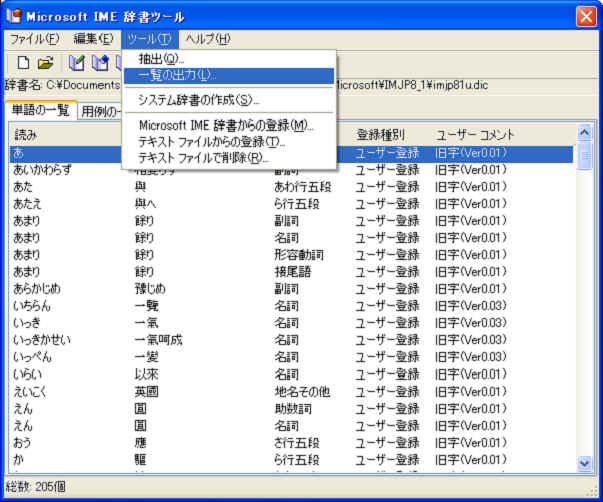This screenshot has width=603, height=502.
Task: Click the fourth toolbar icon beside the Tools menu
Action: click(100, 63)
